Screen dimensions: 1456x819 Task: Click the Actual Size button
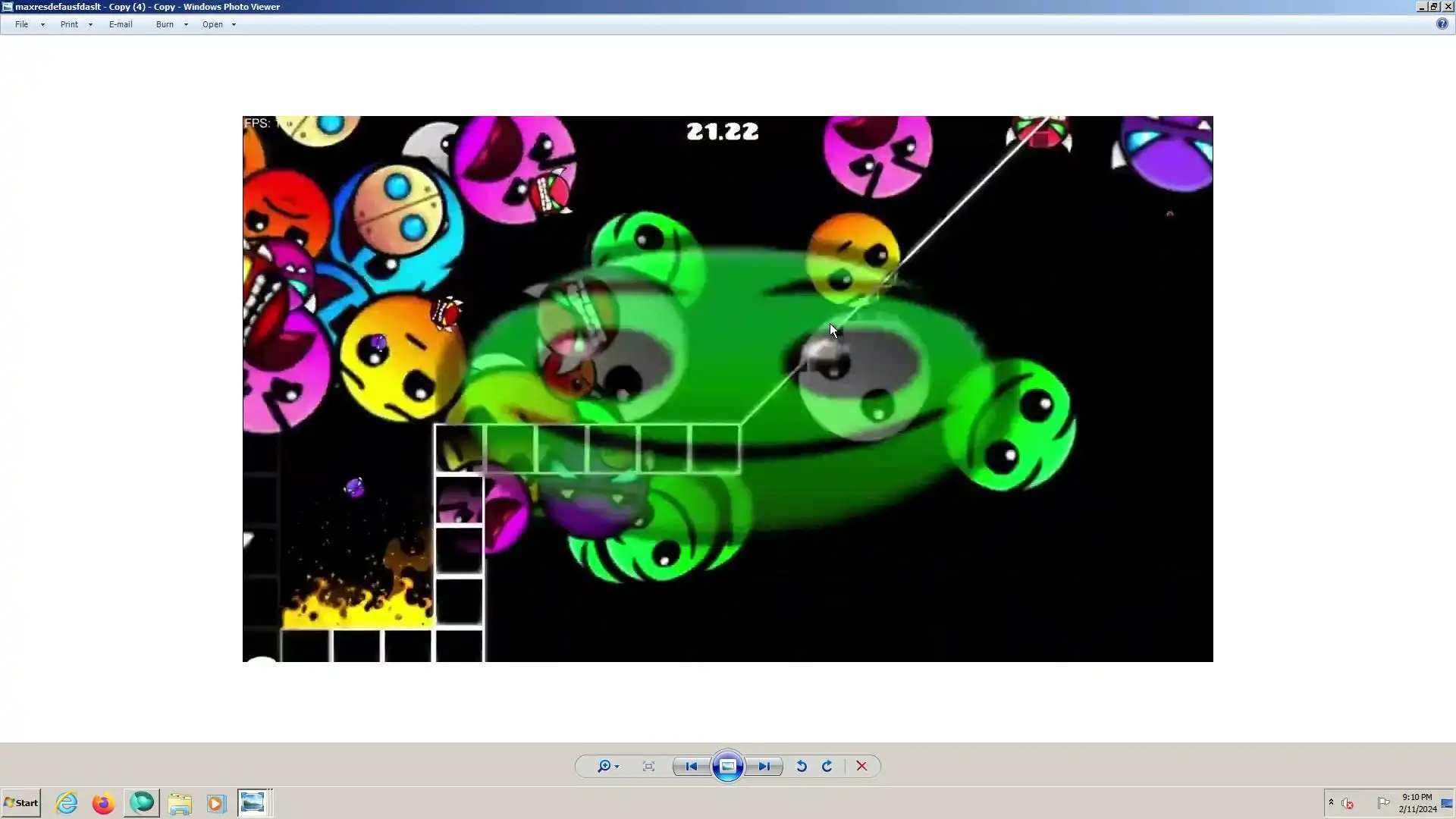coord(648,766)
